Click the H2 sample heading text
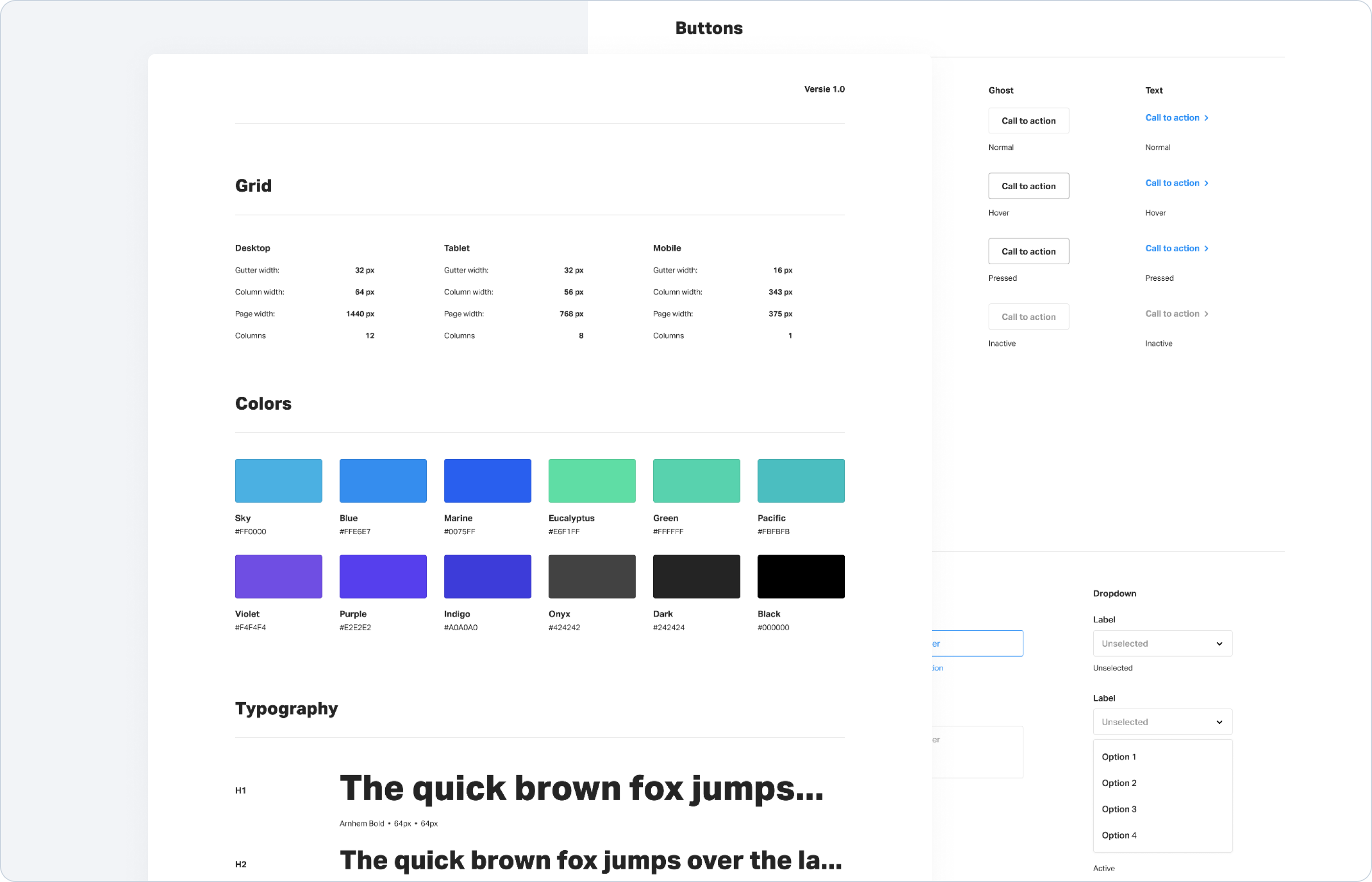 click(x=591, y=861)
